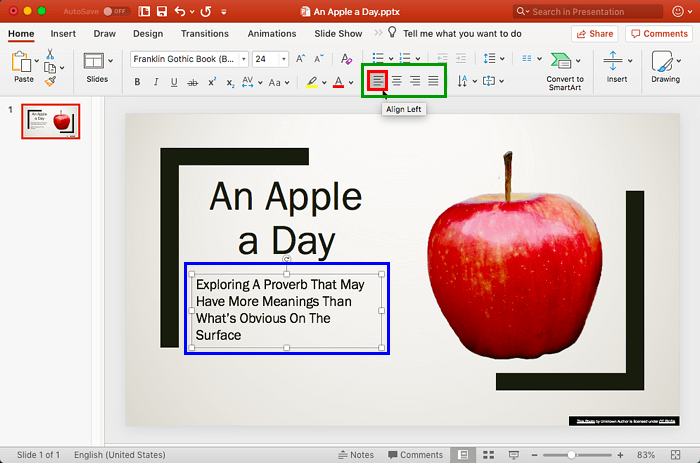The width and height of the screenshot is (700, 463).
Task: Open the font size 24 dropdown
Action: coord(283,59)
